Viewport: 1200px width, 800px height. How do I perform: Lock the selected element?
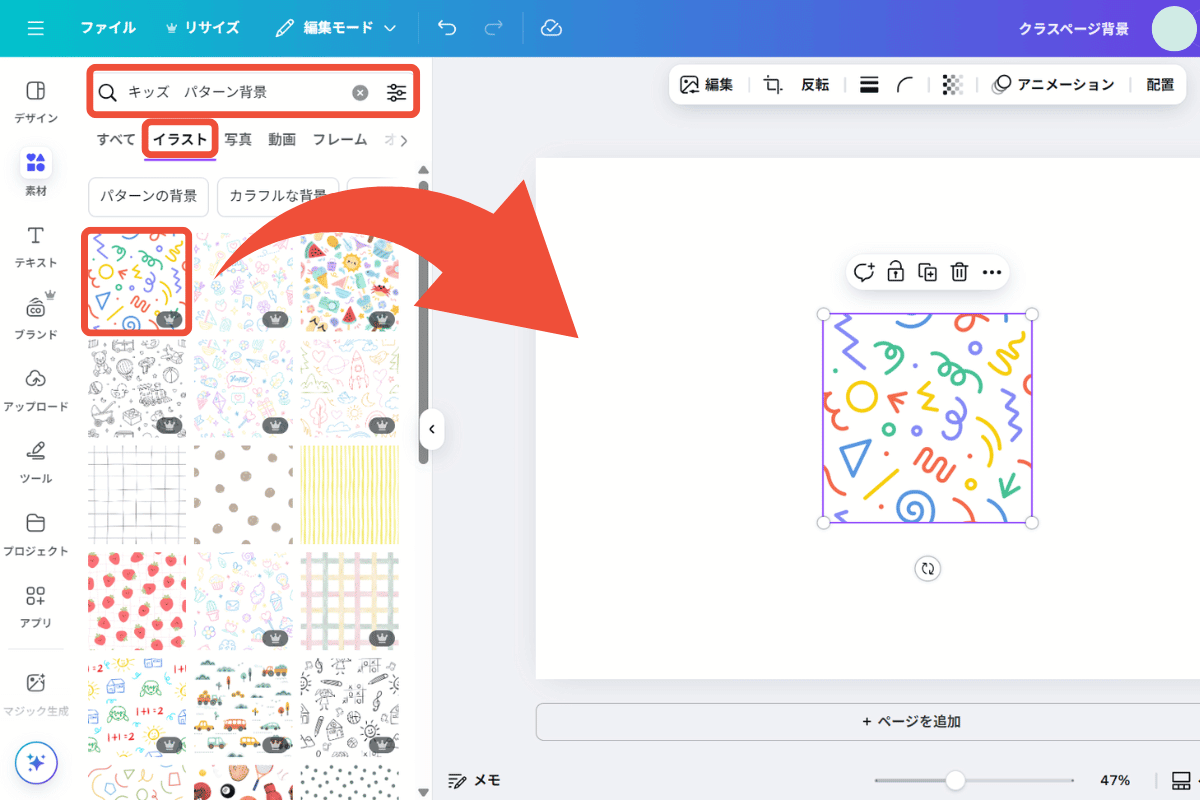tap(896, 271)
